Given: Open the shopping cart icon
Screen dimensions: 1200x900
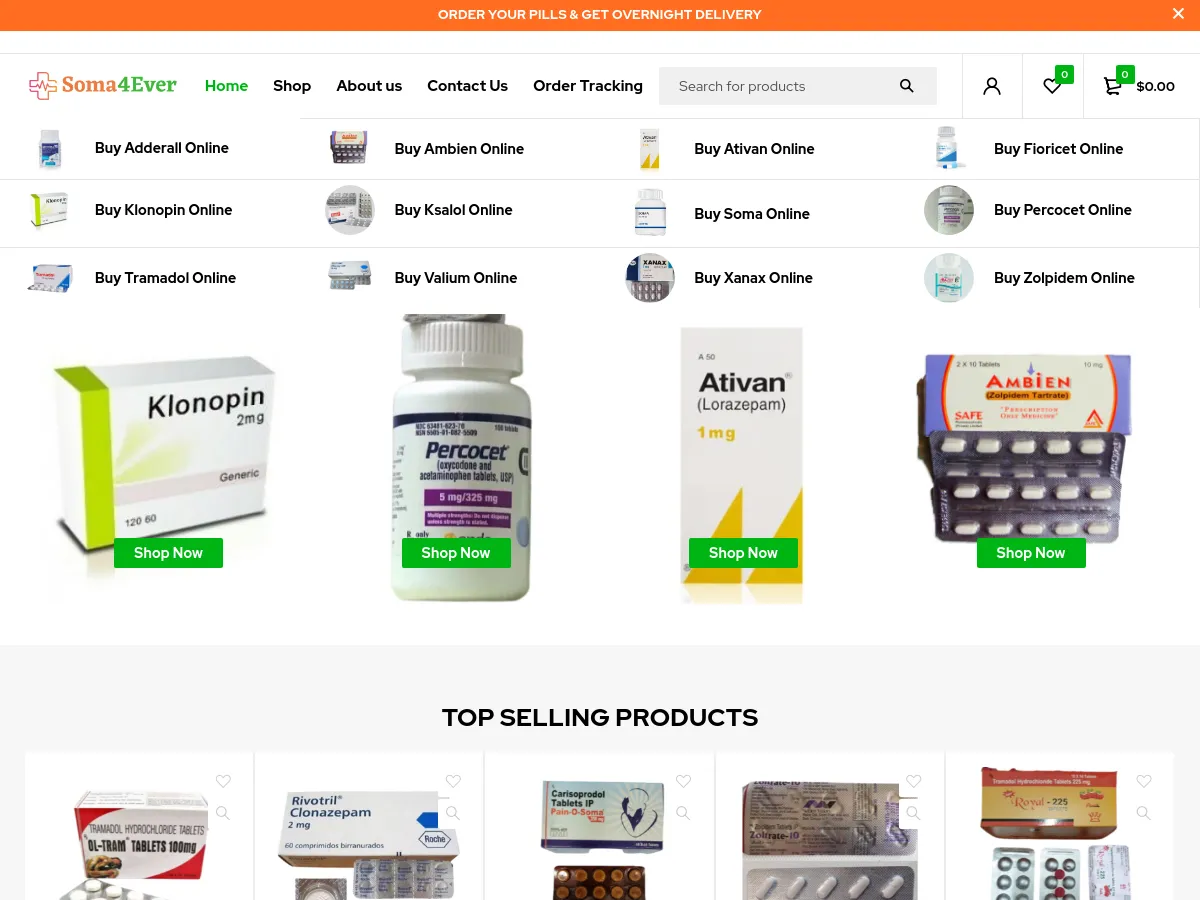Looking at the screenshot, I should pyautogui.click(x=1112, y=86).
